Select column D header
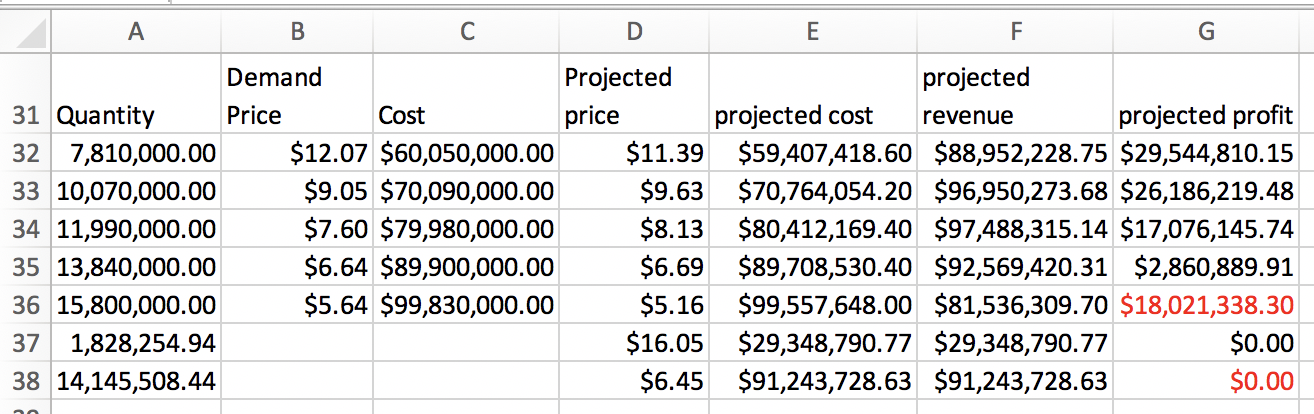1314x414 pixels. coord(633,33)
